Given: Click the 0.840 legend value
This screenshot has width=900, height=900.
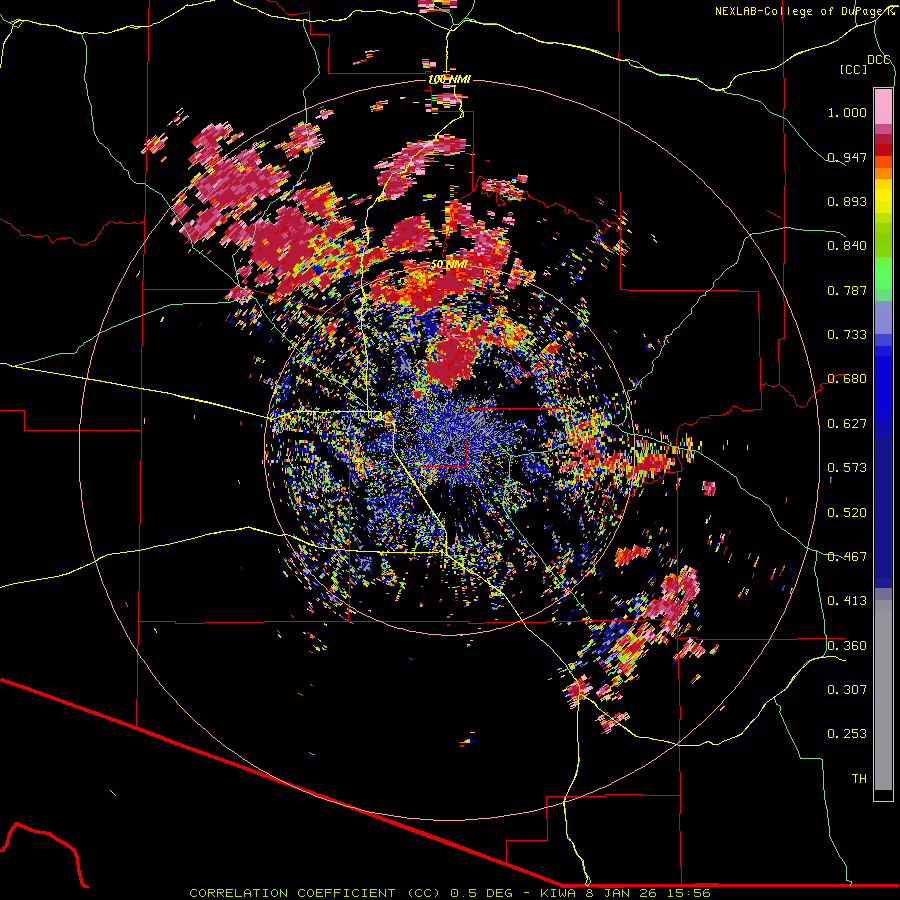Looking at the screenshot, I should pos(847,246).
